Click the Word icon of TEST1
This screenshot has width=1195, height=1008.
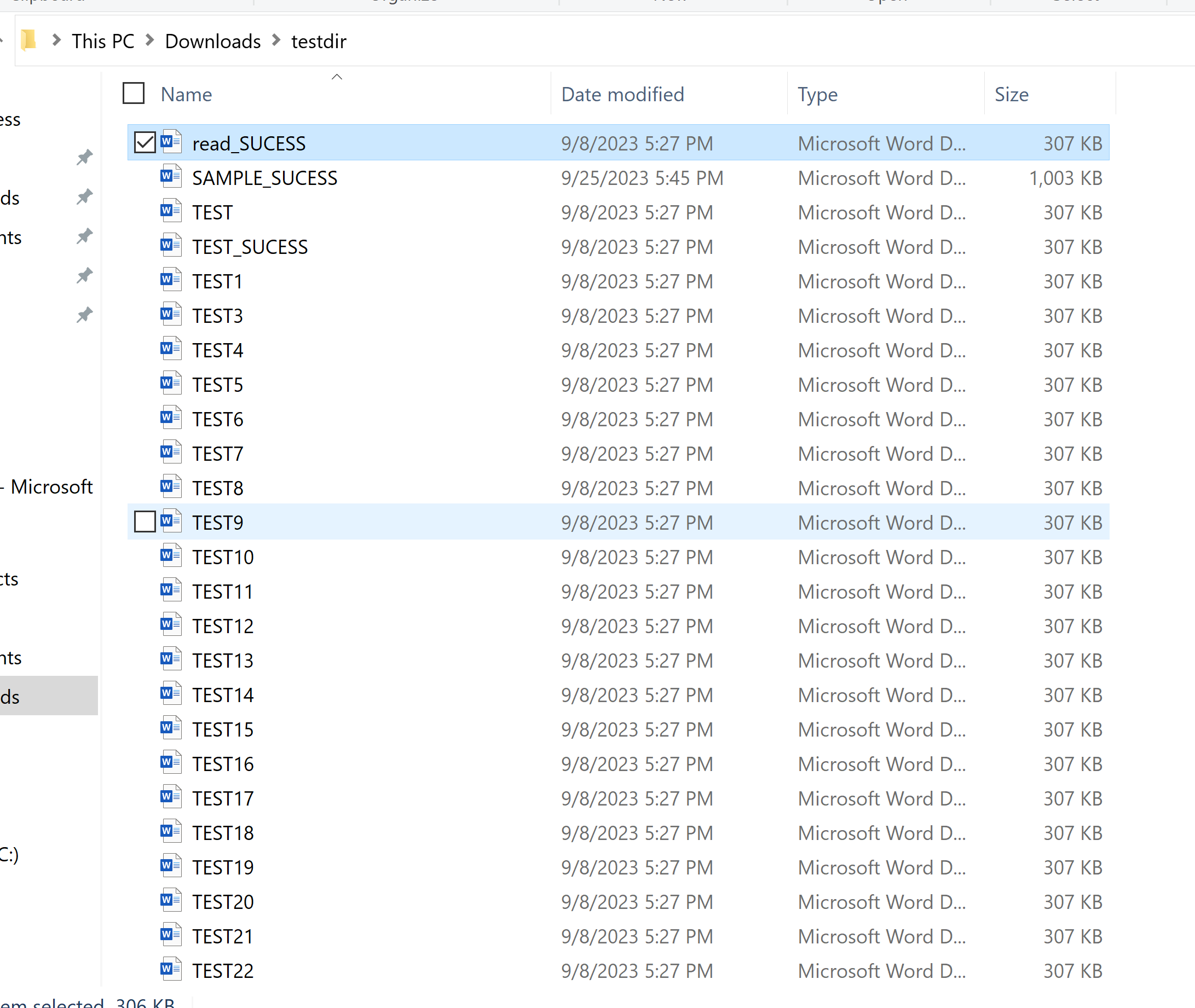point(171,280)
